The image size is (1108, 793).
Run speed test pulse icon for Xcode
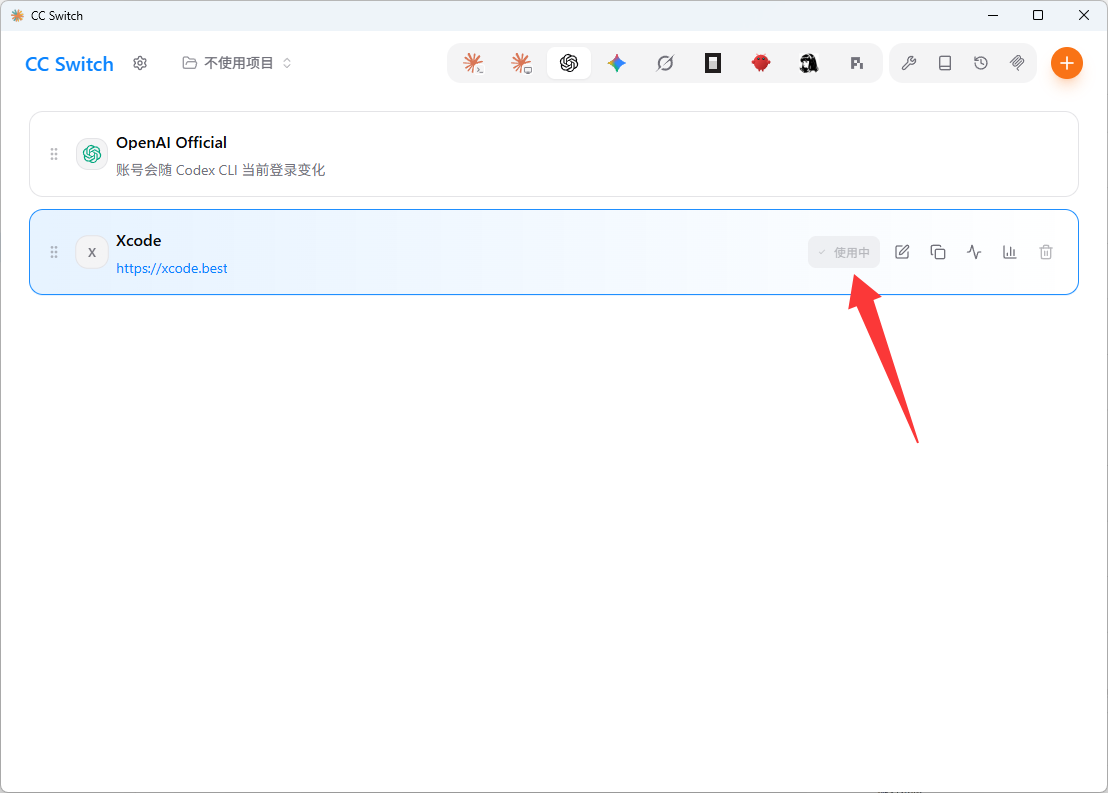pyautogui.click(x=974, y=252)
